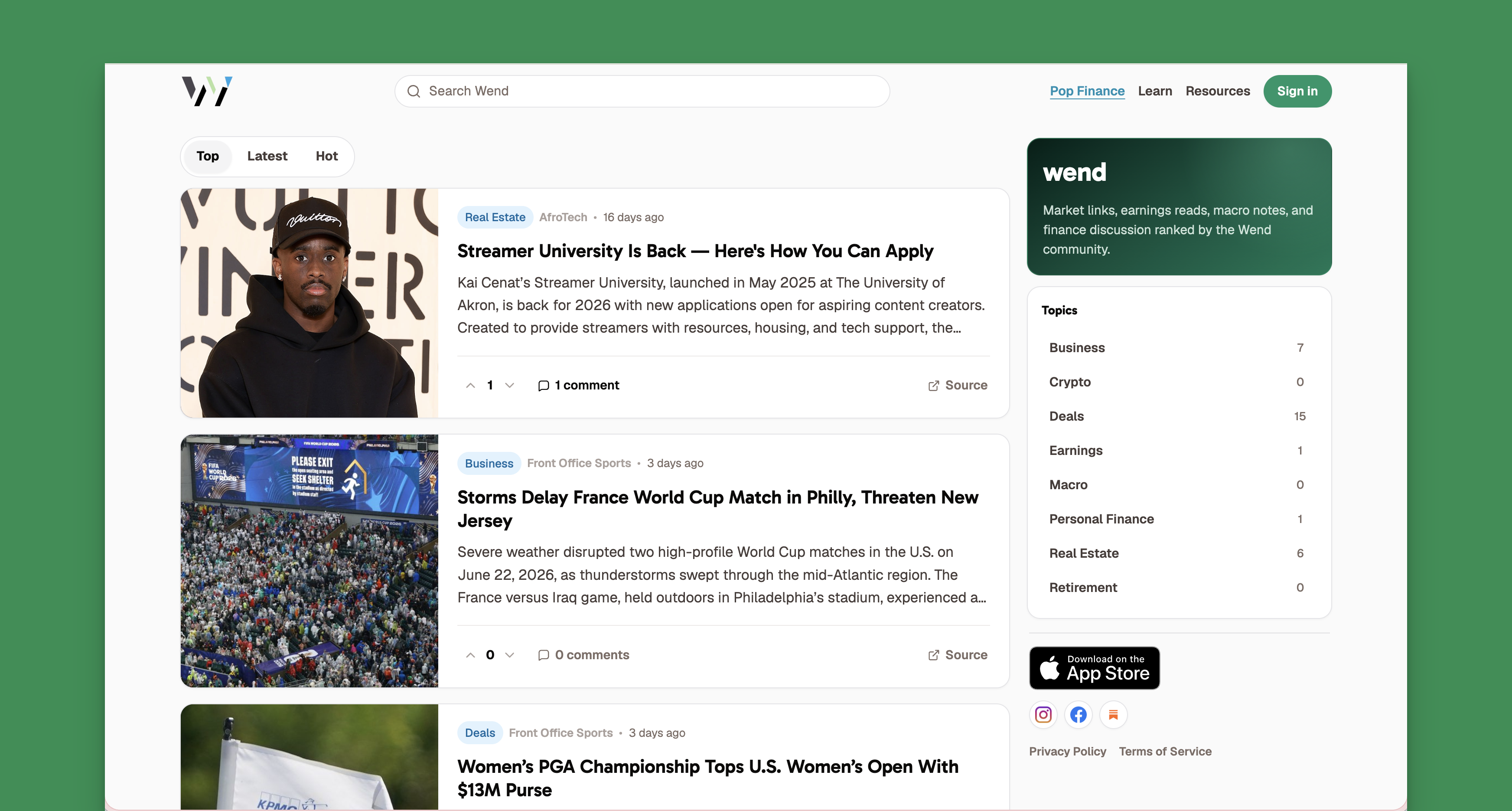This screenshot has height=811, width=1512.
Task: Open comments icon on Streamer University post
Action: (x=544, y=385)
